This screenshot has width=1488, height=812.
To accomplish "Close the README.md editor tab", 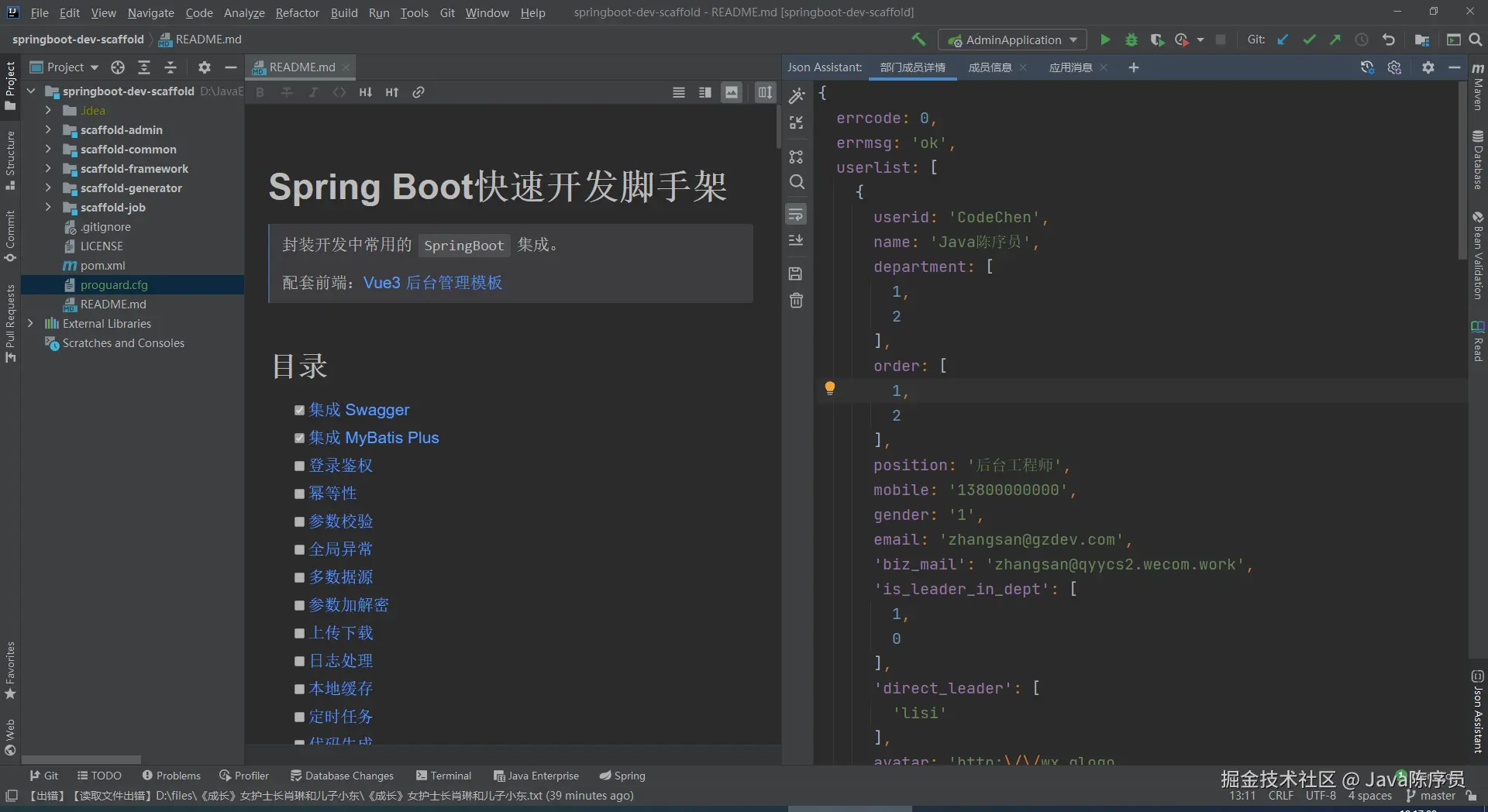I will [x=346, y=67].
